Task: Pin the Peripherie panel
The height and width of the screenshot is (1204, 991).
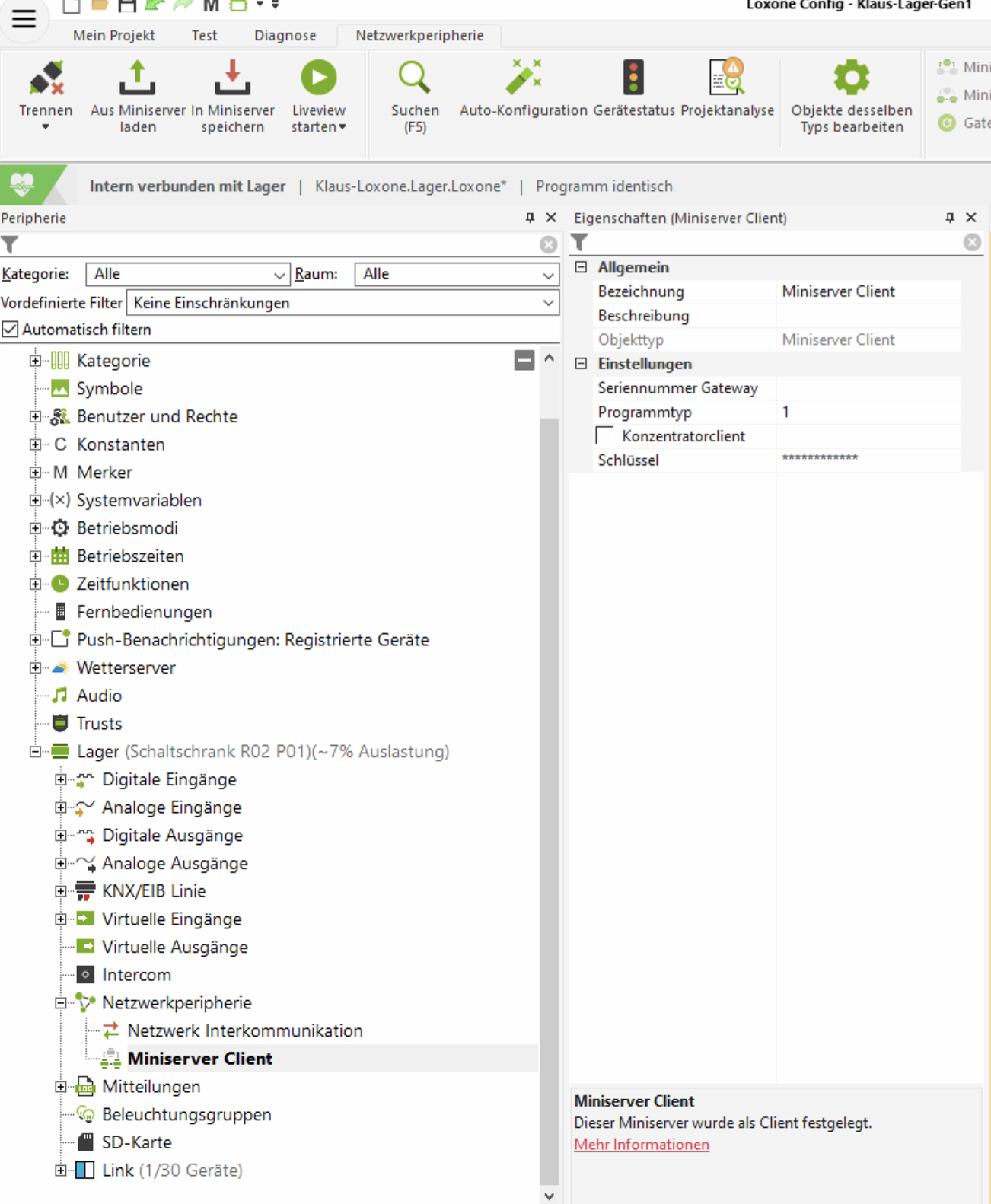Action: point(530,218)
